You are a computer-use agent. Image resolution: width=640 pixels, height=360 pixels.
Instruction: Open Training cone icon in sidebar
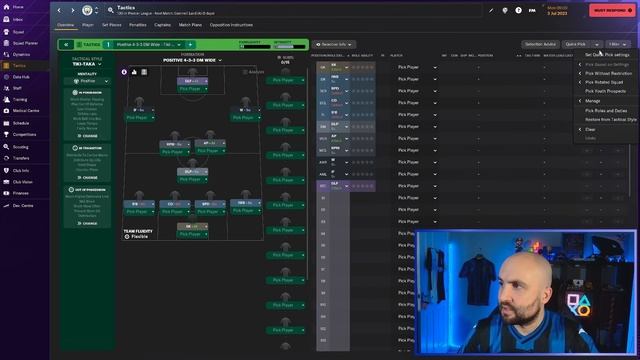pyautogui.click(x=7, y=99)
